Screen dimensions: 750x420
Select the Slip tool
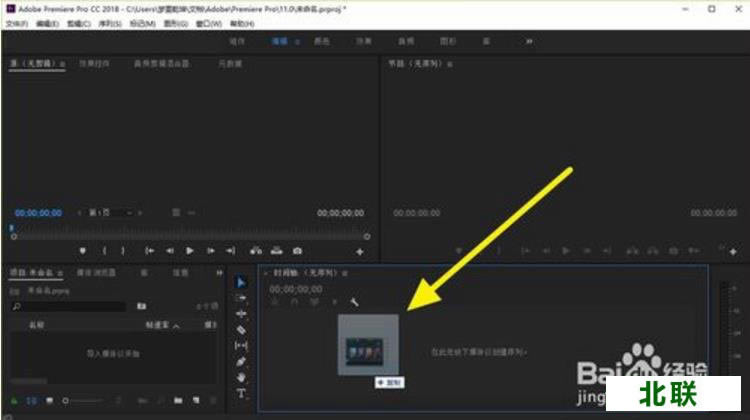[241, 345]
